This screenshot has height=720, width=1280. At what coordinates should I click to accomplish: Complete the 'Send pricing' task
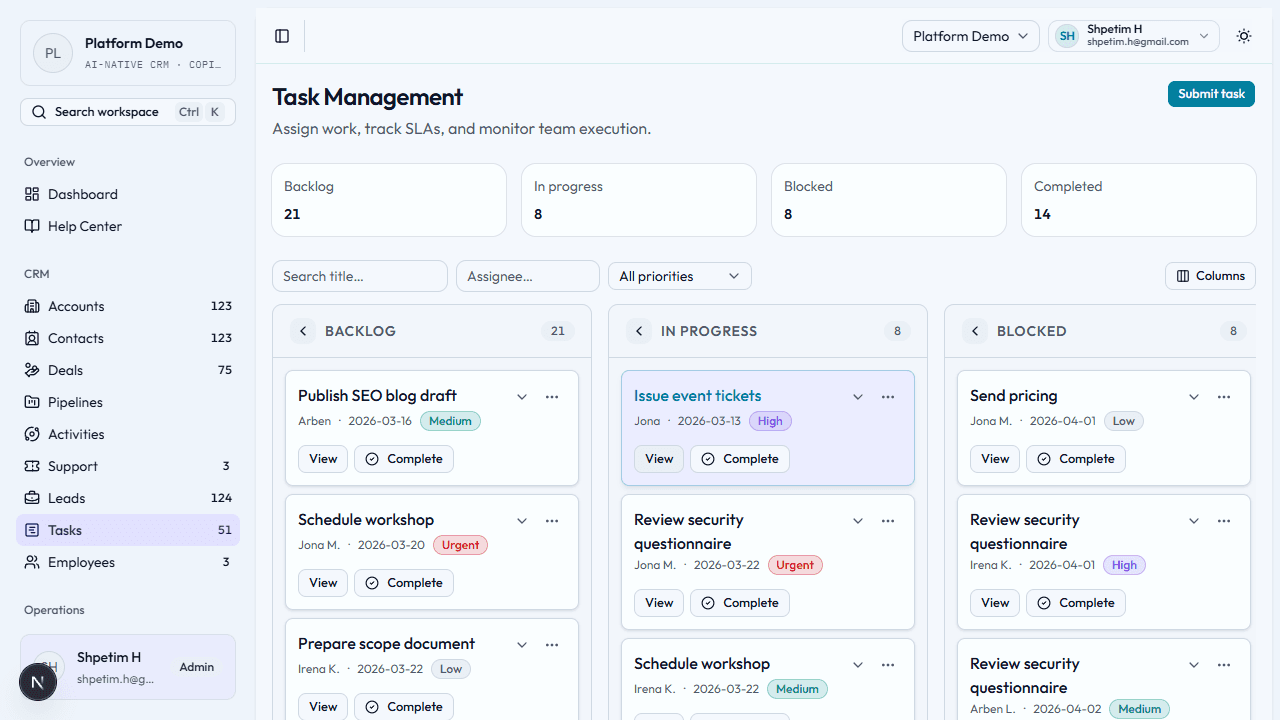[1076, 458]
